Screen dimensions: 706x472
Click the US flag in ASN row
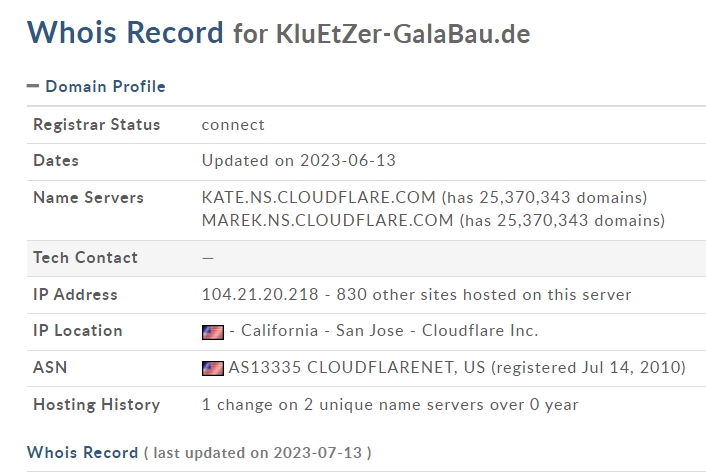point(213,368)
